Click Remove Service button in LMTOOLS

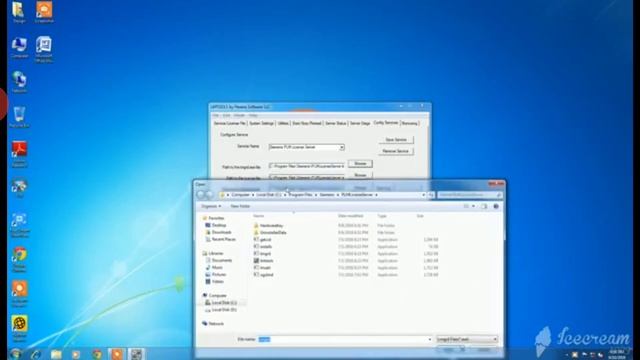pyautogui.click(x=396, y=151)
